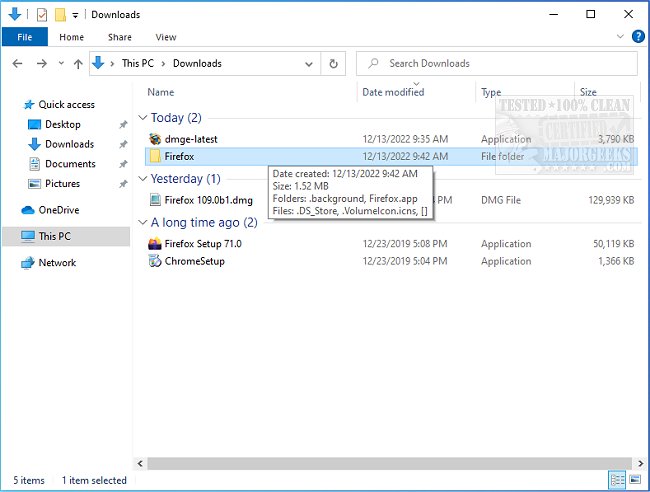Screen dimensions: 650x492
Task: Select the Firefox Setup 71.0 file name
Action: pyautogui.click(x=203, y=244)
